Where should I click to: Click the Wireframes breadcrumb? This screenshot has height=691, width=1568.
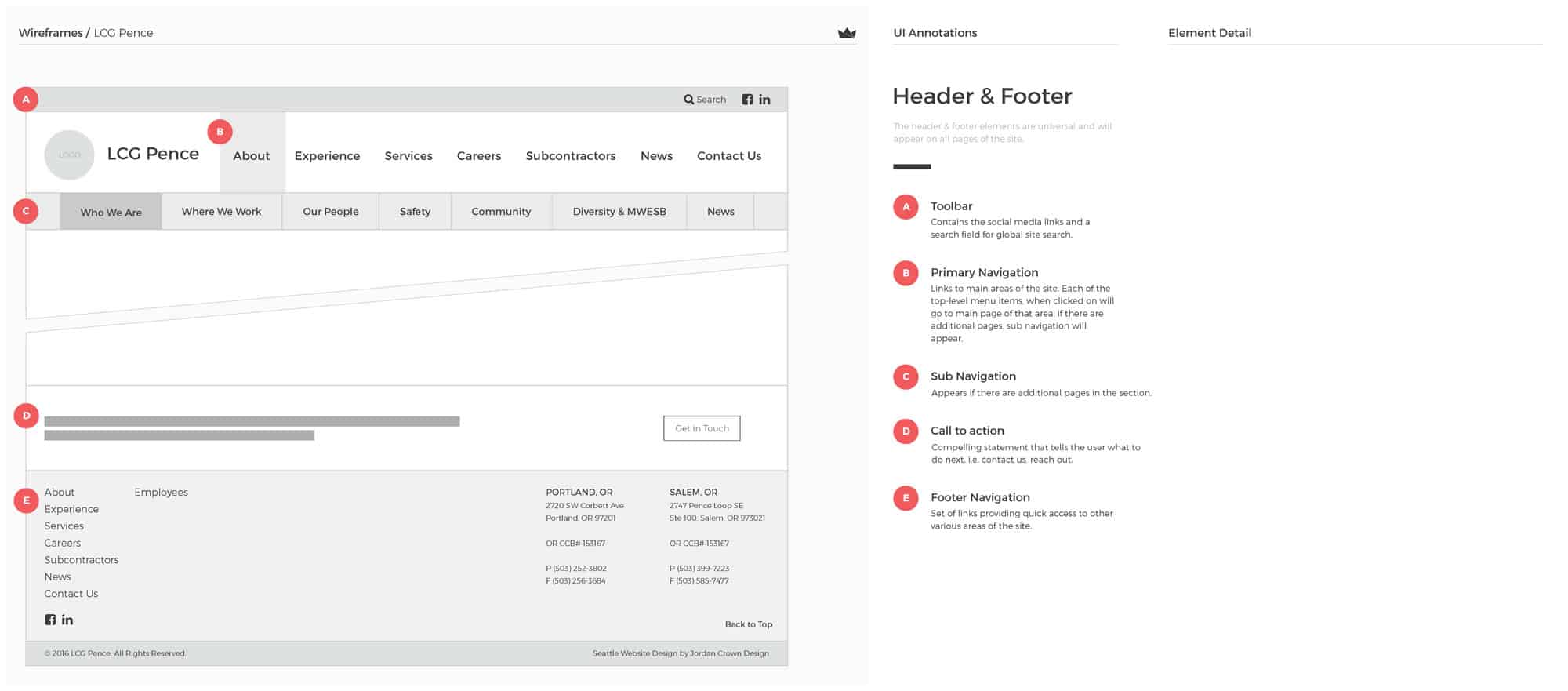coord(51,33)
